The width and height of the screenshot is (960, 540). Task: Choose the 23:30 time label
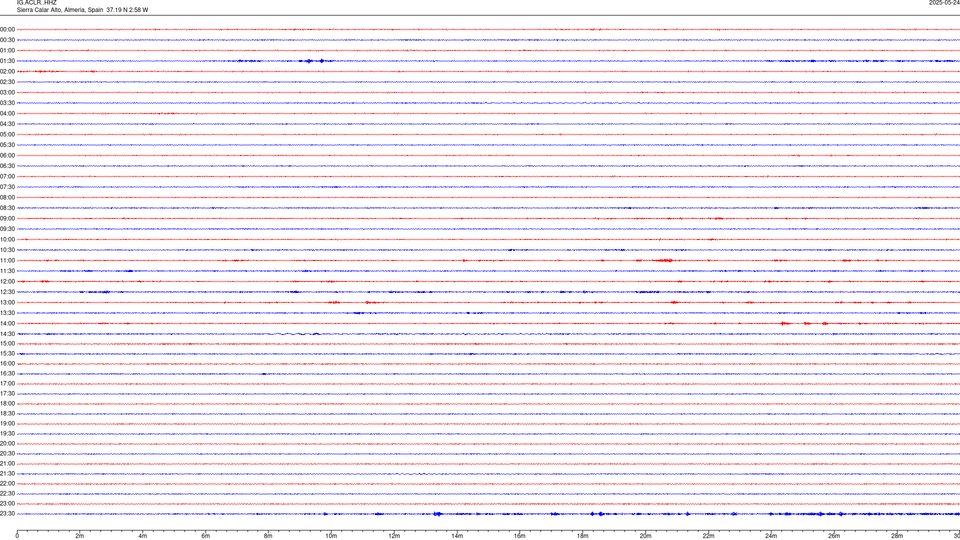point(7,514)
